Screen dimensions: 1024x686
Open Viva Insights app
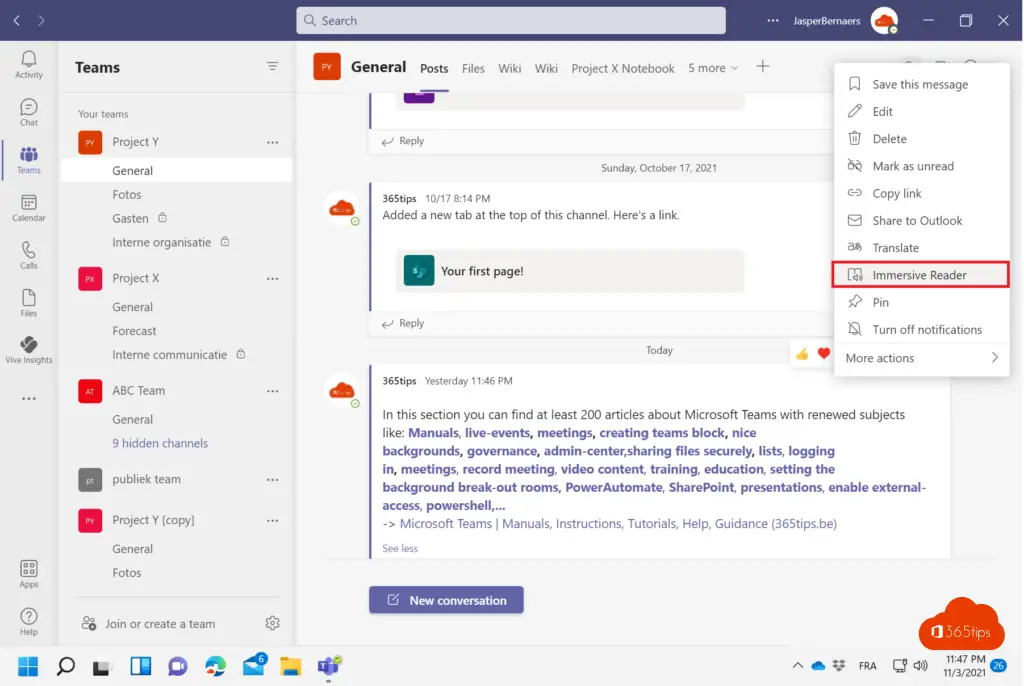pyautogui.click(x=29, y=349)
